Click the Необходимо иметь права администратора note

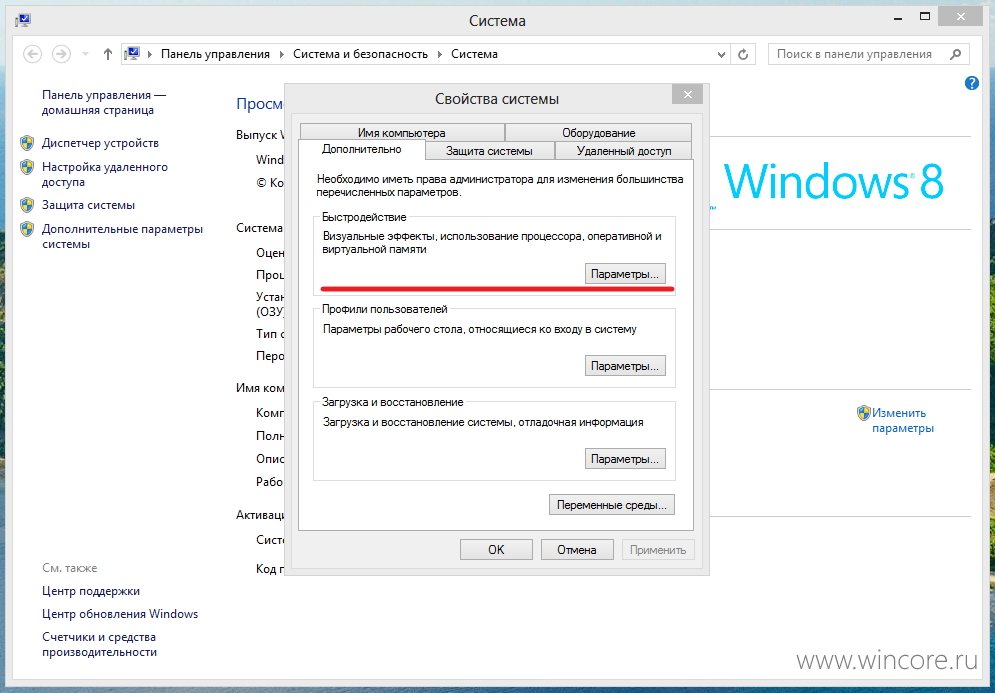pos(500,185)
